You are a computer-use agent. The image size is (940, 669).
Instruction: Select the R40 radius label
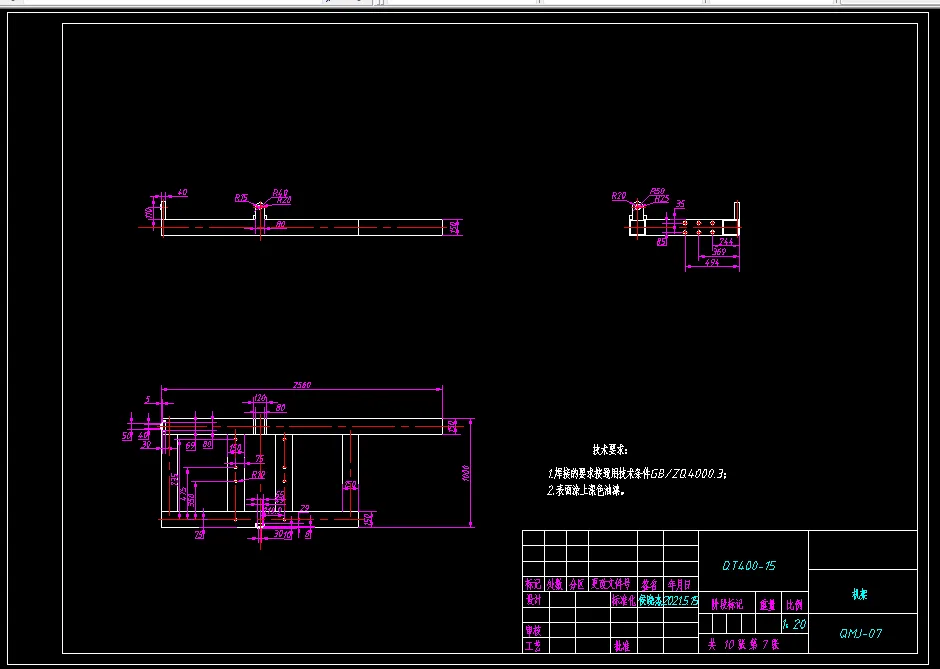tap(280, 193)
